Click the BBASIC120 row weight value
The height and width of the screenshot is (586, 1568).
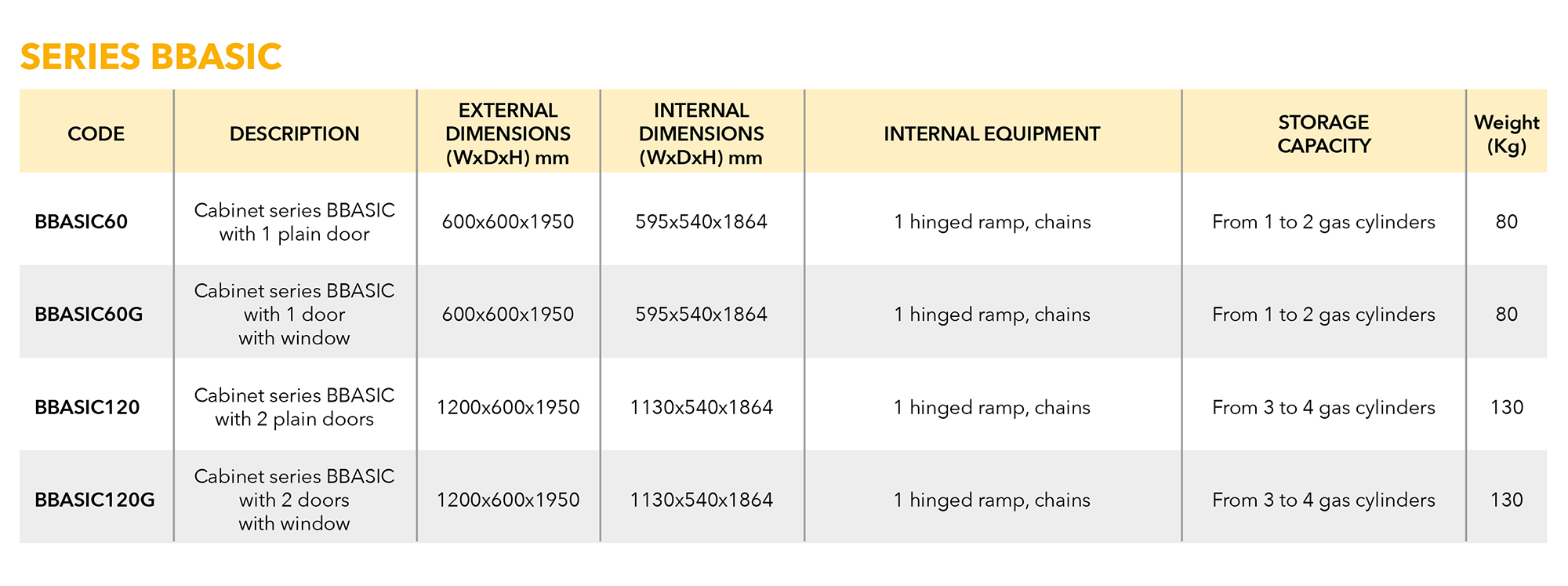[1506, 407]
